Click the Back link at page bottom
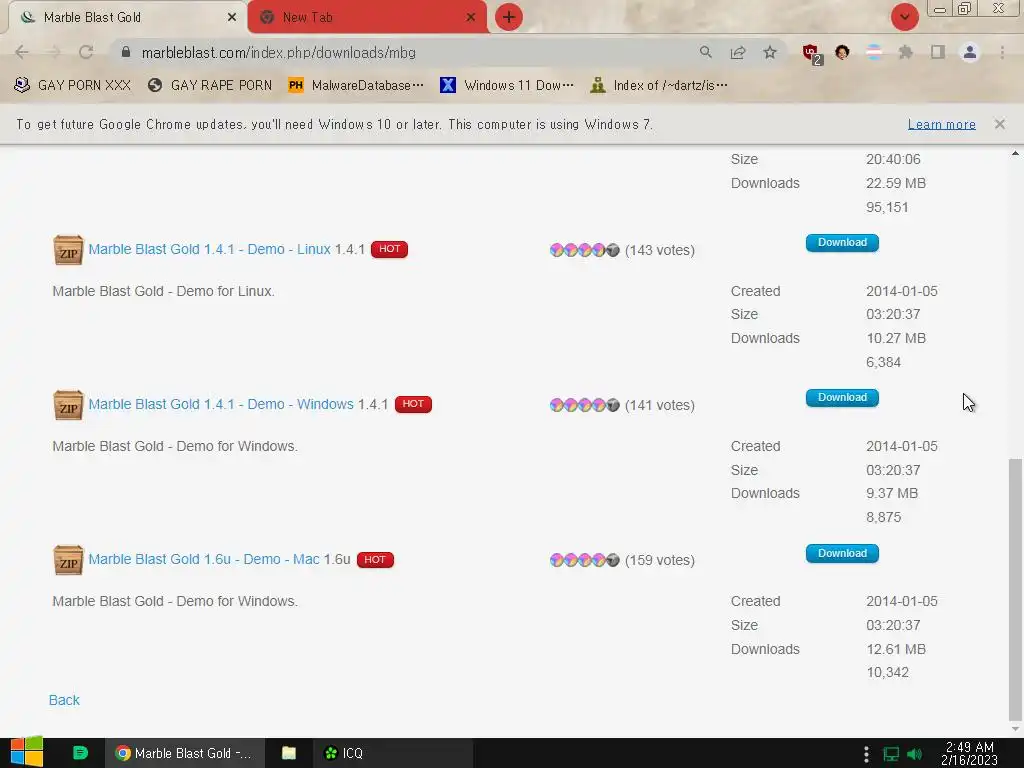Viewport: 1024px width, 768px height. pyautogui.click(x=64, y=700)
